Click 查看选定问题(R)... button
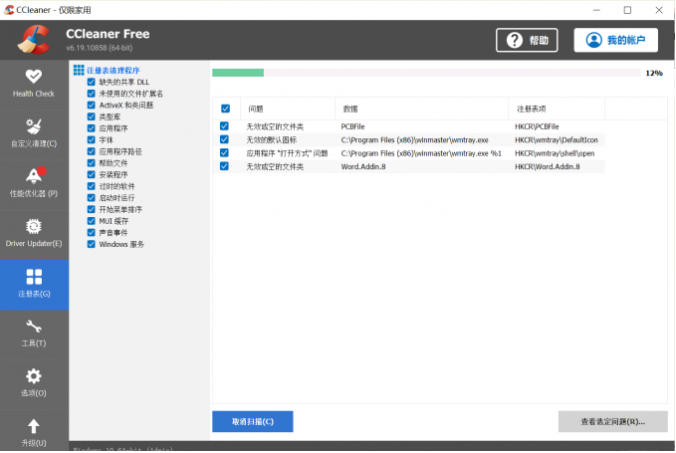676x453 pixels. pos(613,422)
